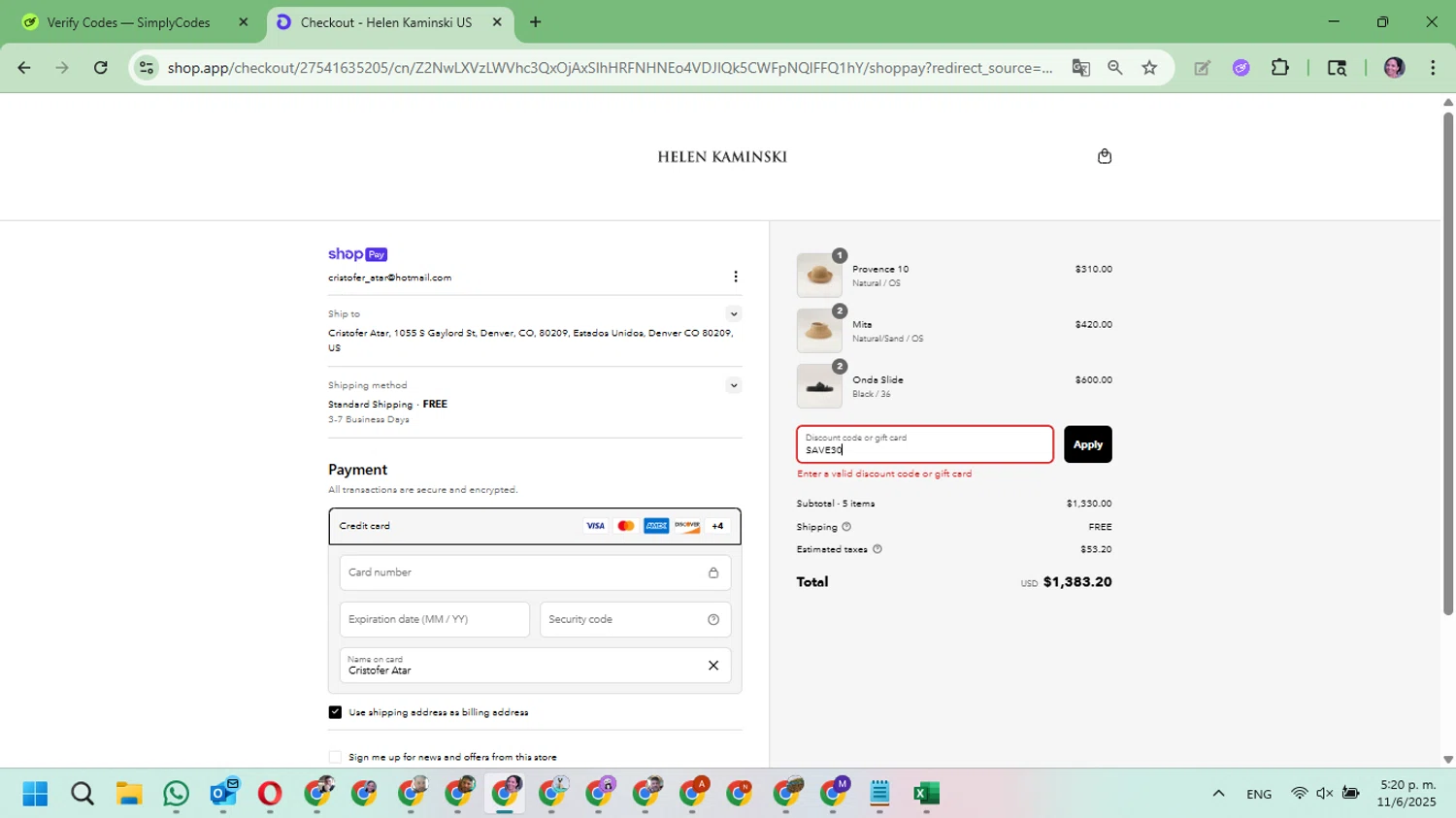The width and height of the screenshot is (1456, 818).
Task: Open the notepad app in the taskbar
Action: [879, 794]
